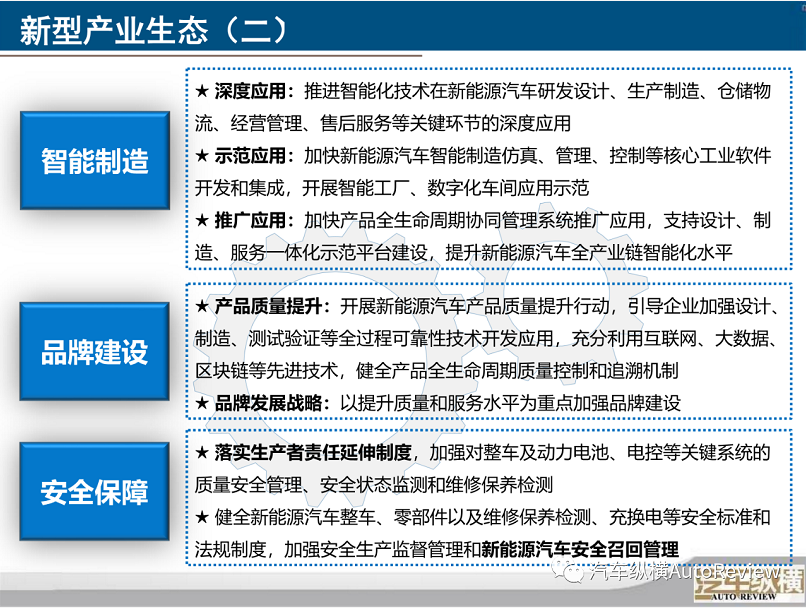Select the 品牌建设 blue button
Viewport: 806px width, 608px height.
pos(94,351)
